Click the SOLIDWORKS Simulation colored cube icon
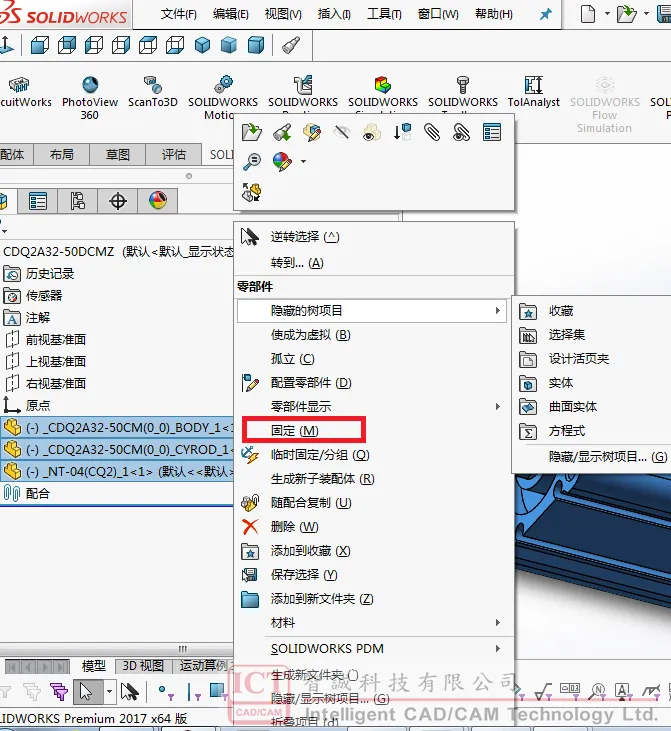This screenshot has height=731, width=671. [x=382, y=85]
